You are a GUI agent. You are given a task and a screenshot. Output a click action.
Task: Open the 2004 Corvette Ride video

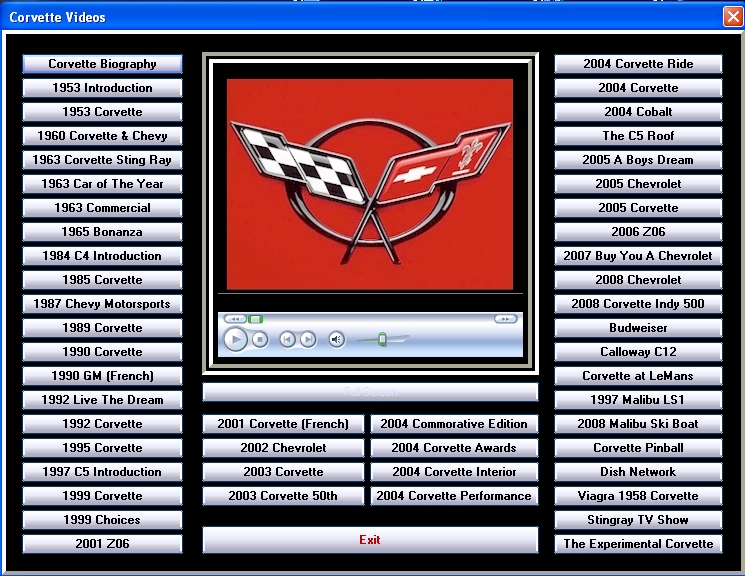click(638, 64)
